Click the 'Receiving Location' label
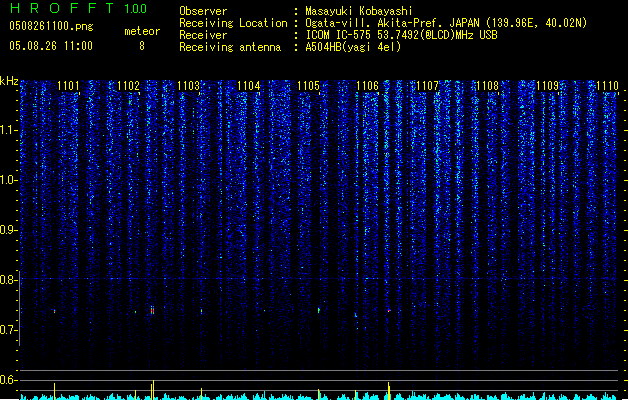The width and height of the screenshot is (629, 400). [x=233, y=23]
